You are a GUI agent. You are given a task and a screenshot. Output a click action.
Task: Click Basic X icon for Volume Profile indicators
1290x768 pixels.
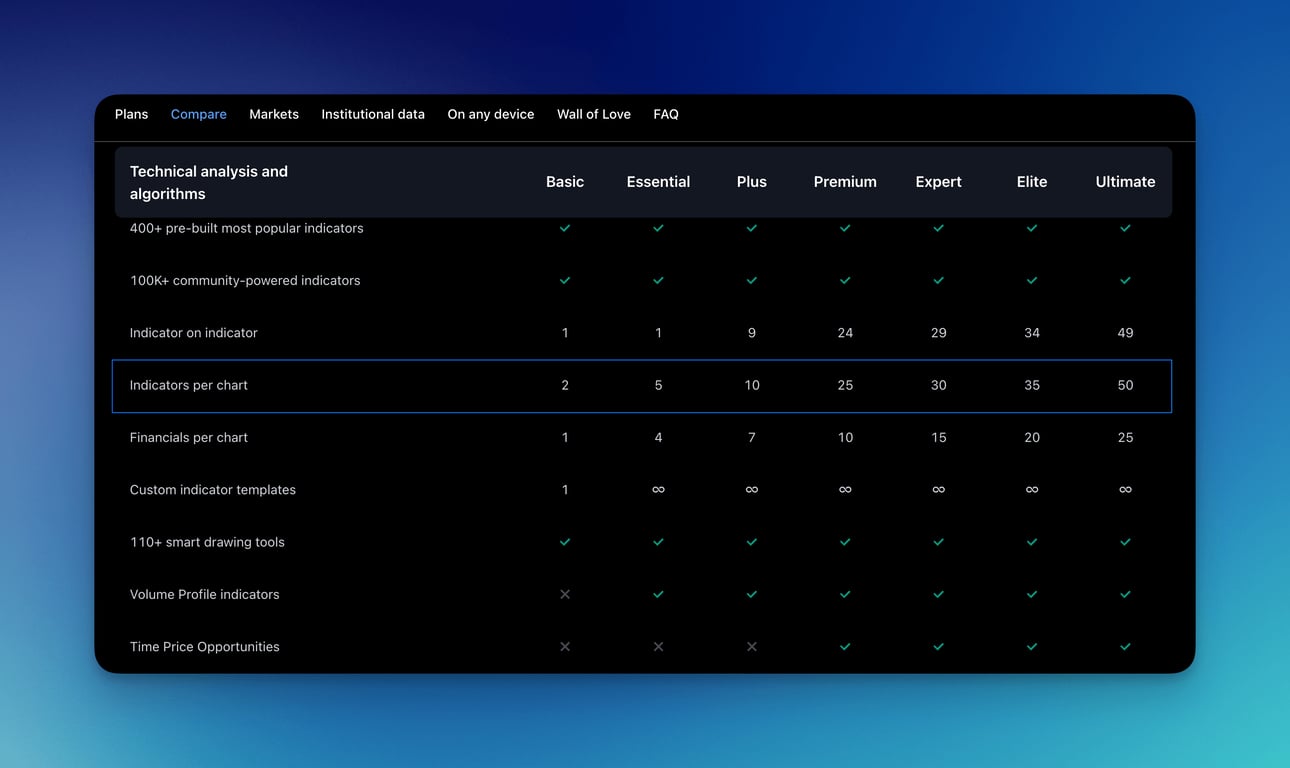565,594
